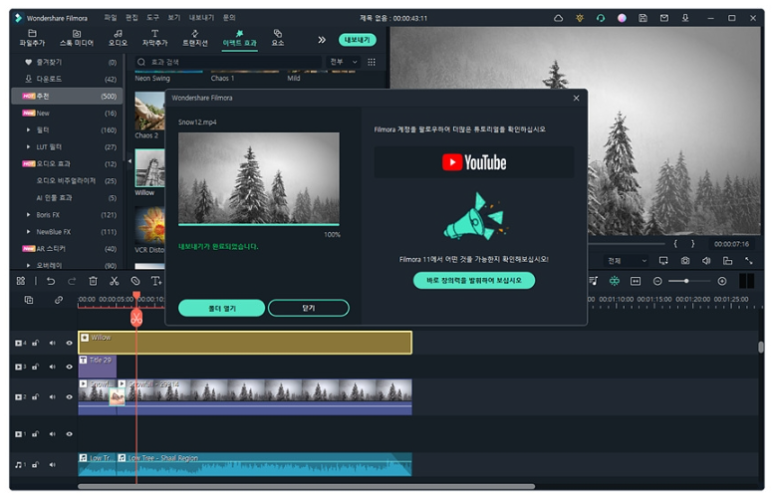Open the 파일추가 (add file) tab

coord(32,38)
